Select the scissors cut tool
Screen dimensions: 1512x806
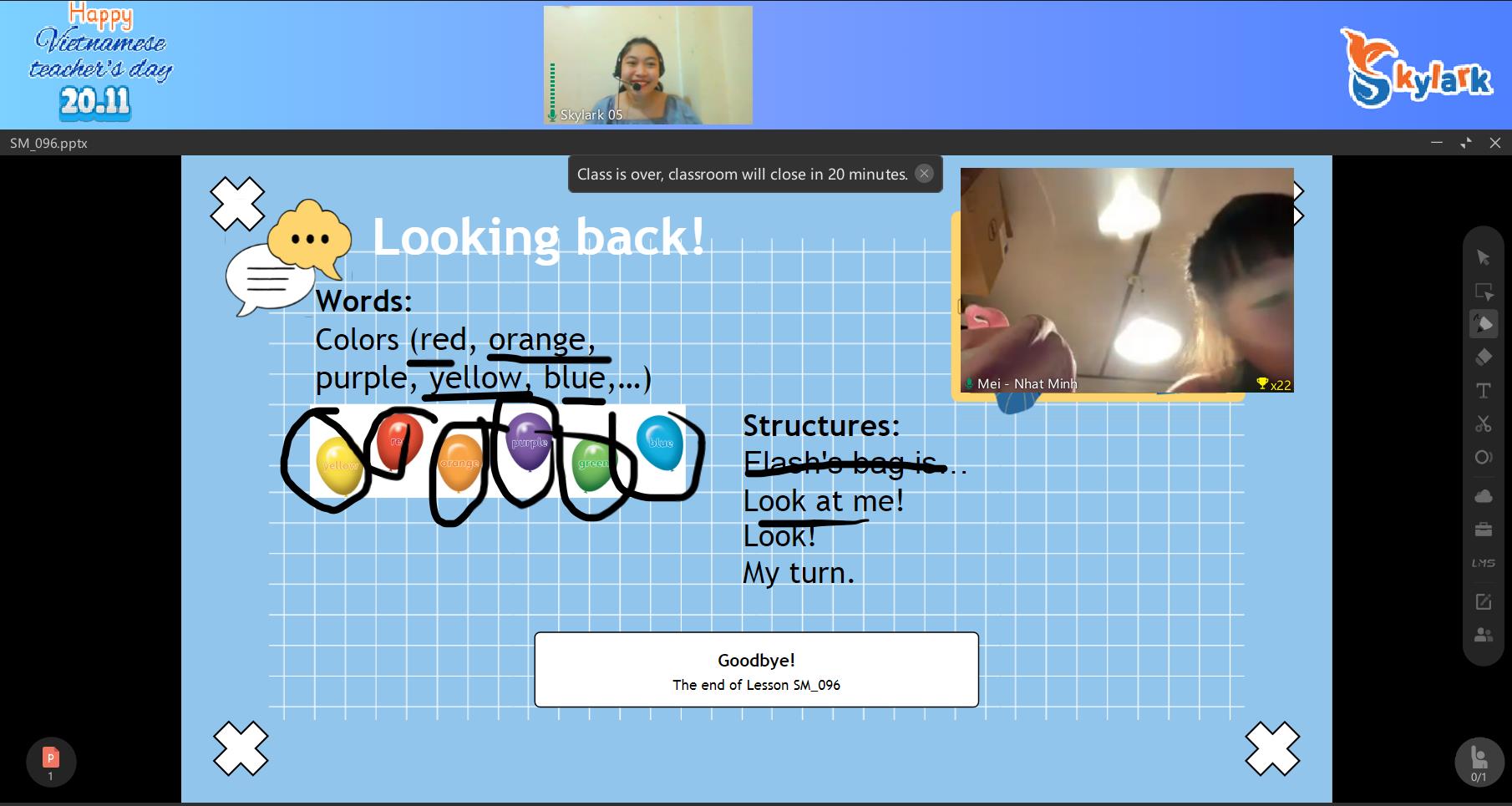pos(1483,424)
